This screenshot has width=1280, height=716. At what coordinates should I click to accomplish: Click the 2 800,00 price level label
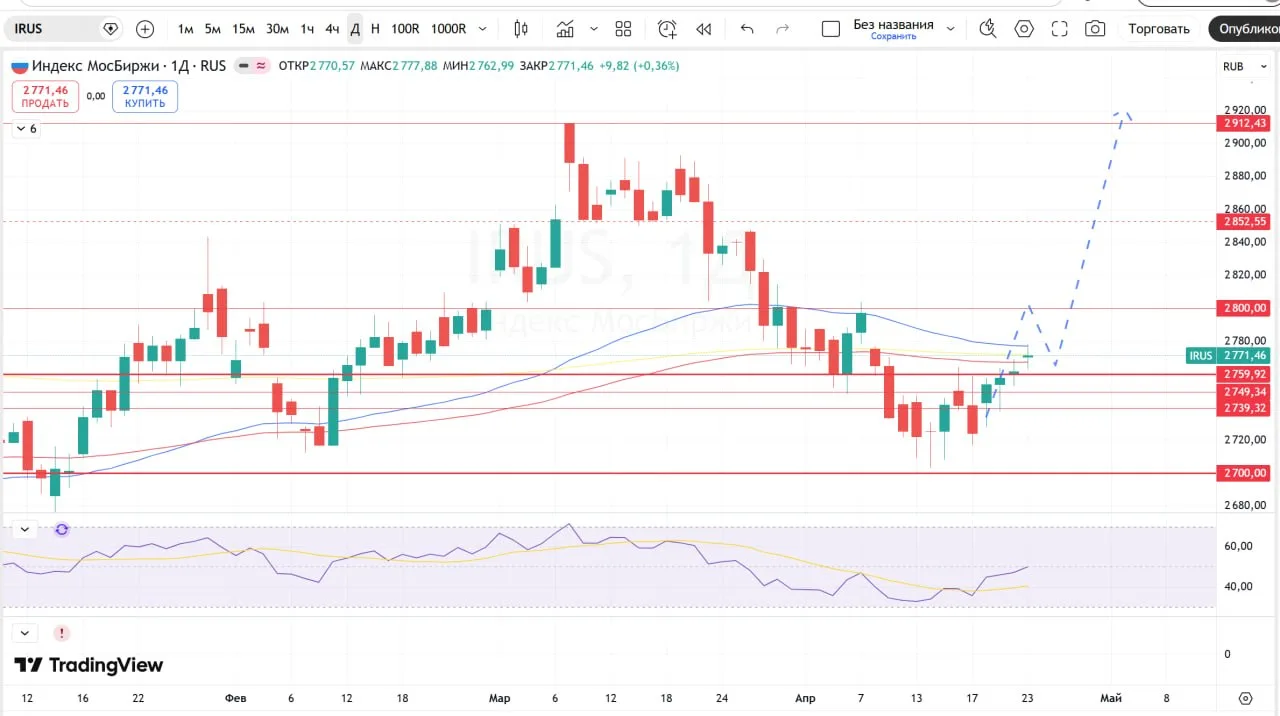1244,308
